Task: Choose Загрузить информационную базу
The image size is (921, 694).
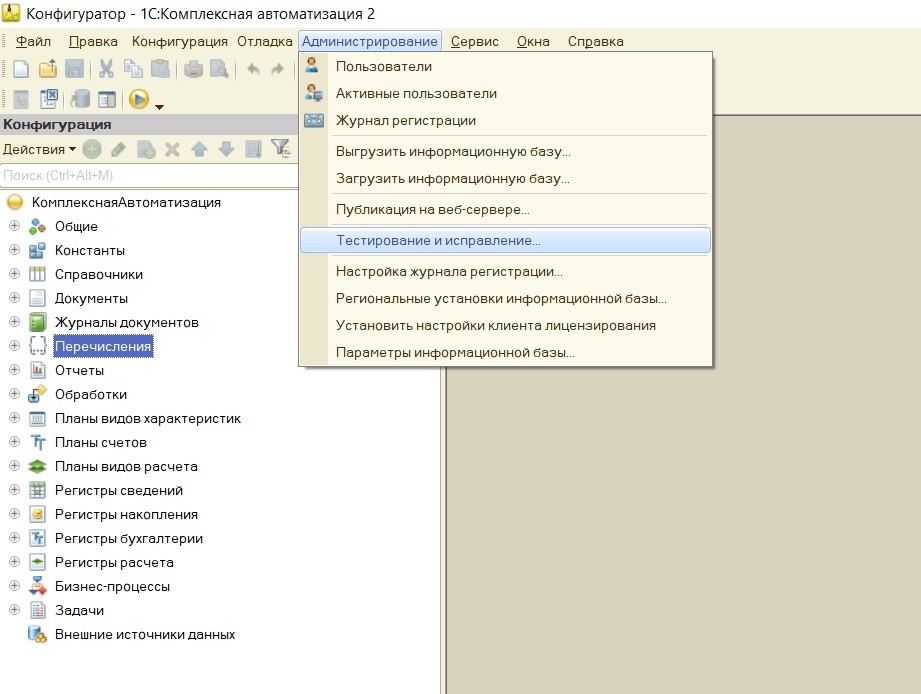Action: click(x=505, y=178)
